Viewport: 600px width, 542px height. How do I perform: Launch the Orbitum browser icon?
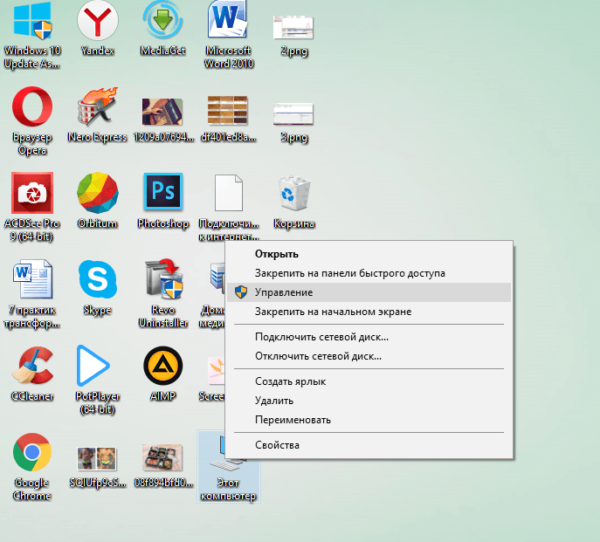tap(98, 193)
